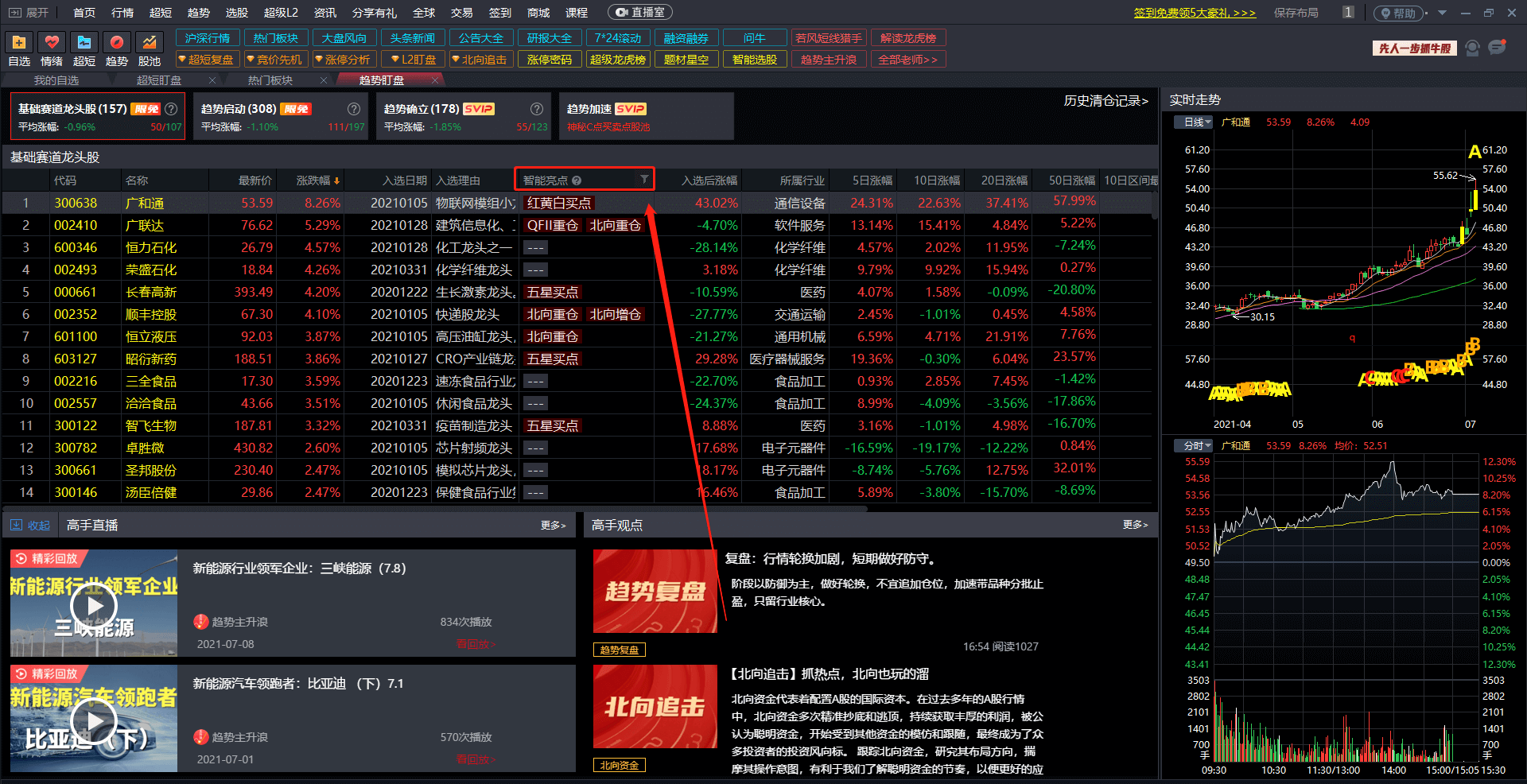
Task: Open 历史清仓记录 link
Action: (x=1105, y=101)
